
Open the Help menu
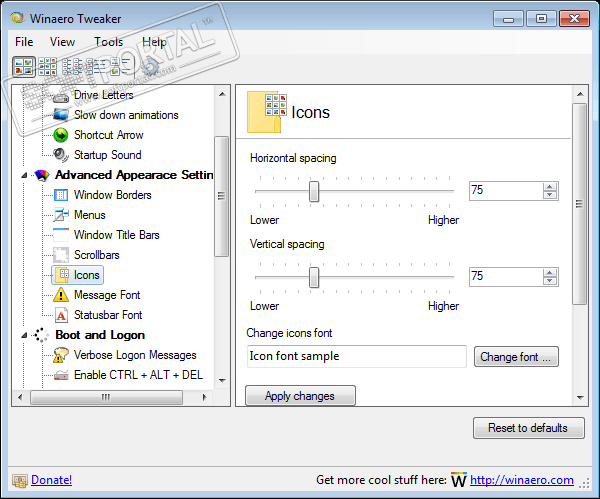point(154,42)
